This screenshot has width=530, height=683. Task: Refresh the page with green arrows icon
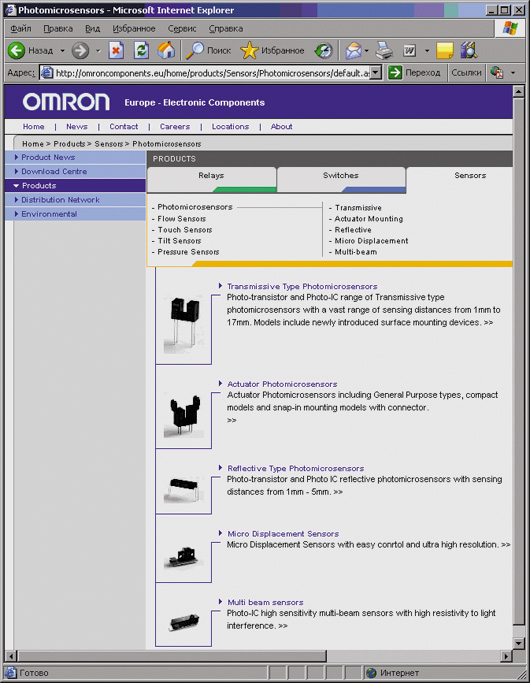point(141,51)
